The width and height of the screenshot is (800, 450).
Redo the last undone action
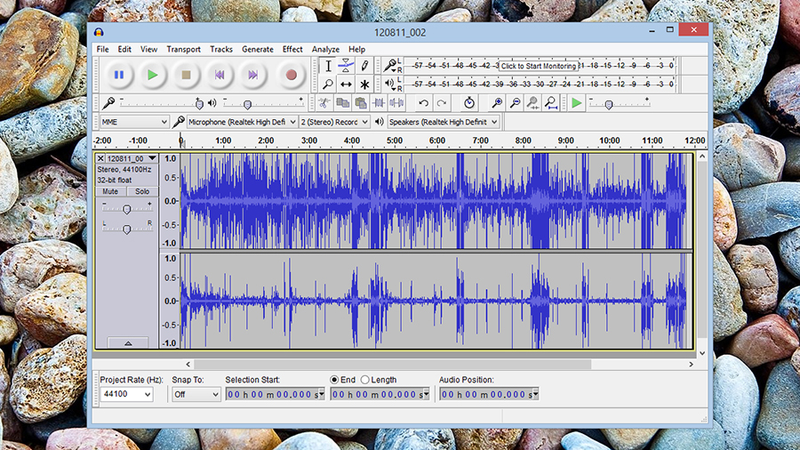(442, 103)
